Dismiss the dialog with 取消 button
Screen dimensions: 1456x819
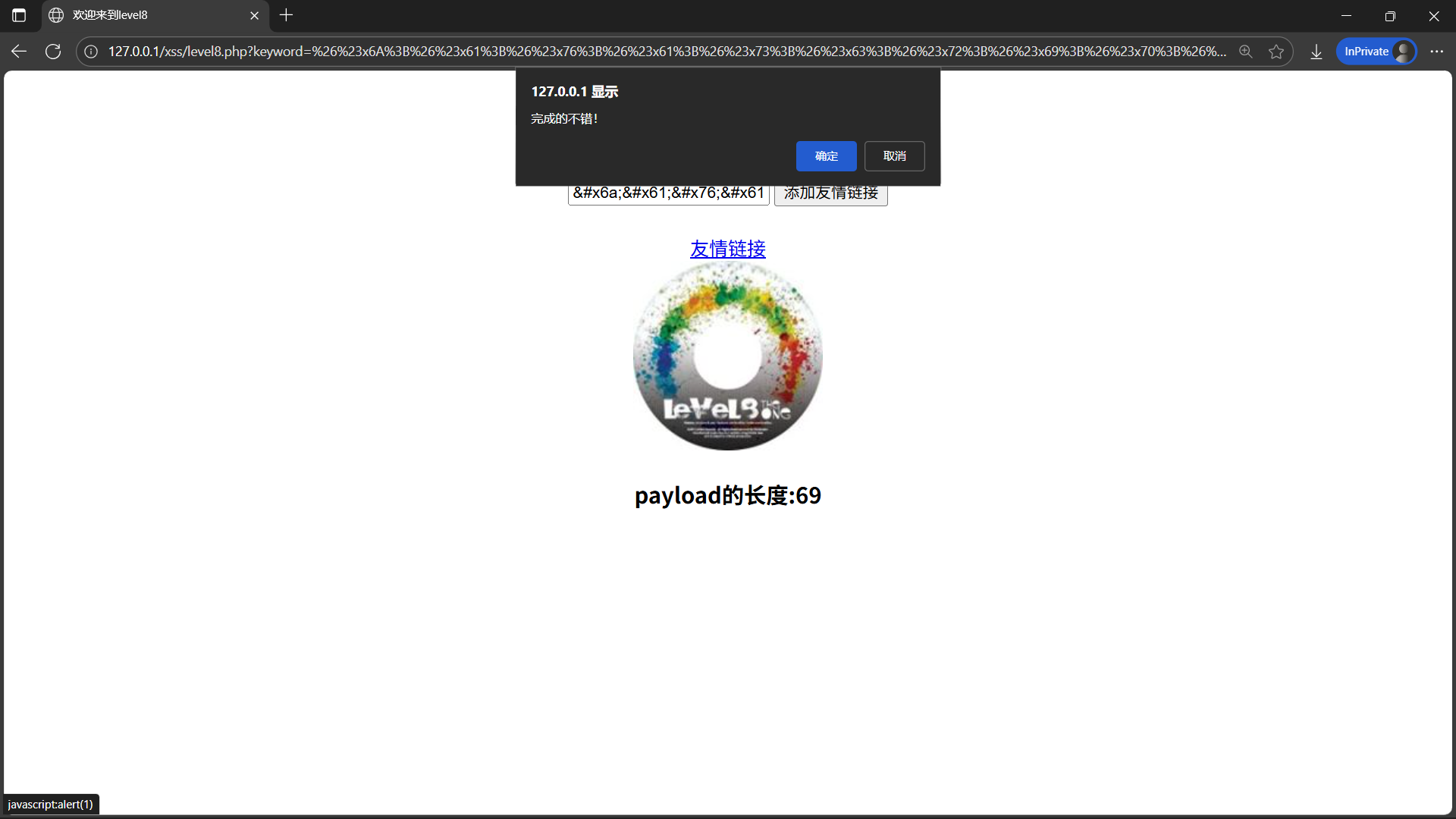pos(894,156)
